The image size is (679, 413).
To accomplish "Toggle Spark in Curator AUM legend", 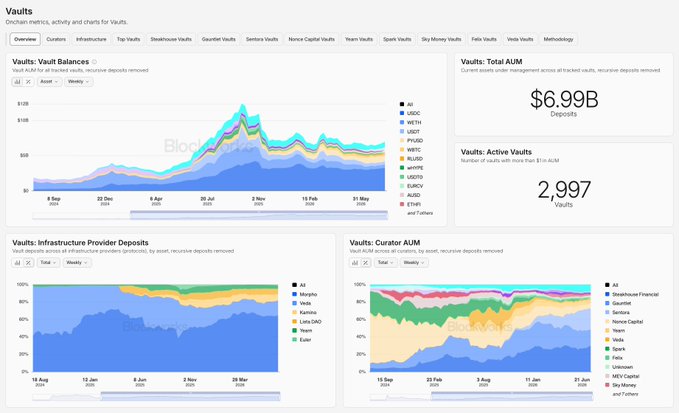I will pos(615,349).
